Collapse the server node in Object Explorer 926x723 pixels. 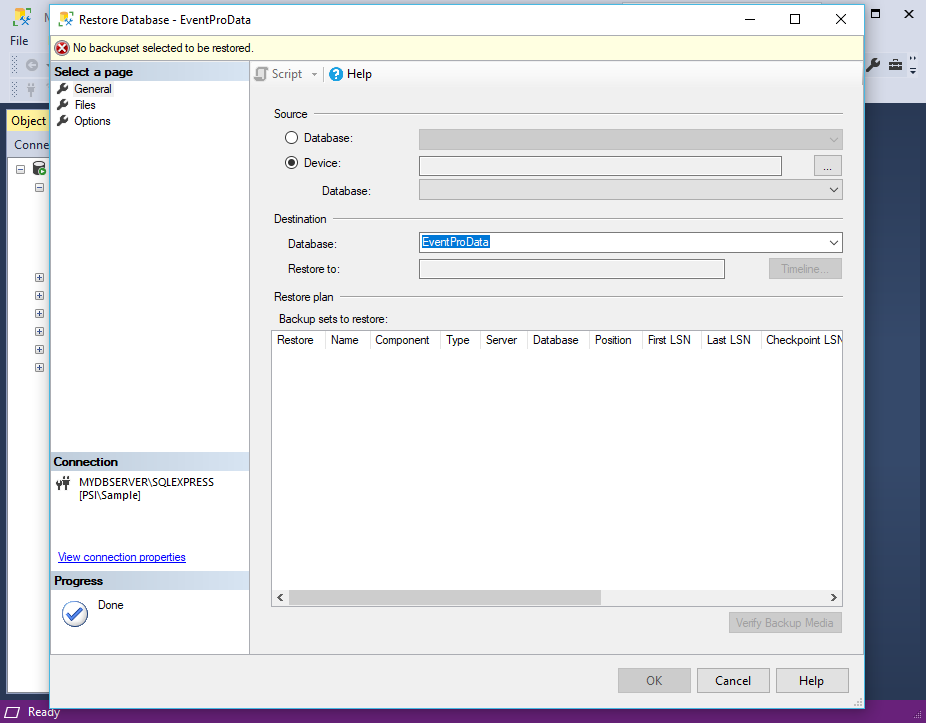[x=21, y=170]
